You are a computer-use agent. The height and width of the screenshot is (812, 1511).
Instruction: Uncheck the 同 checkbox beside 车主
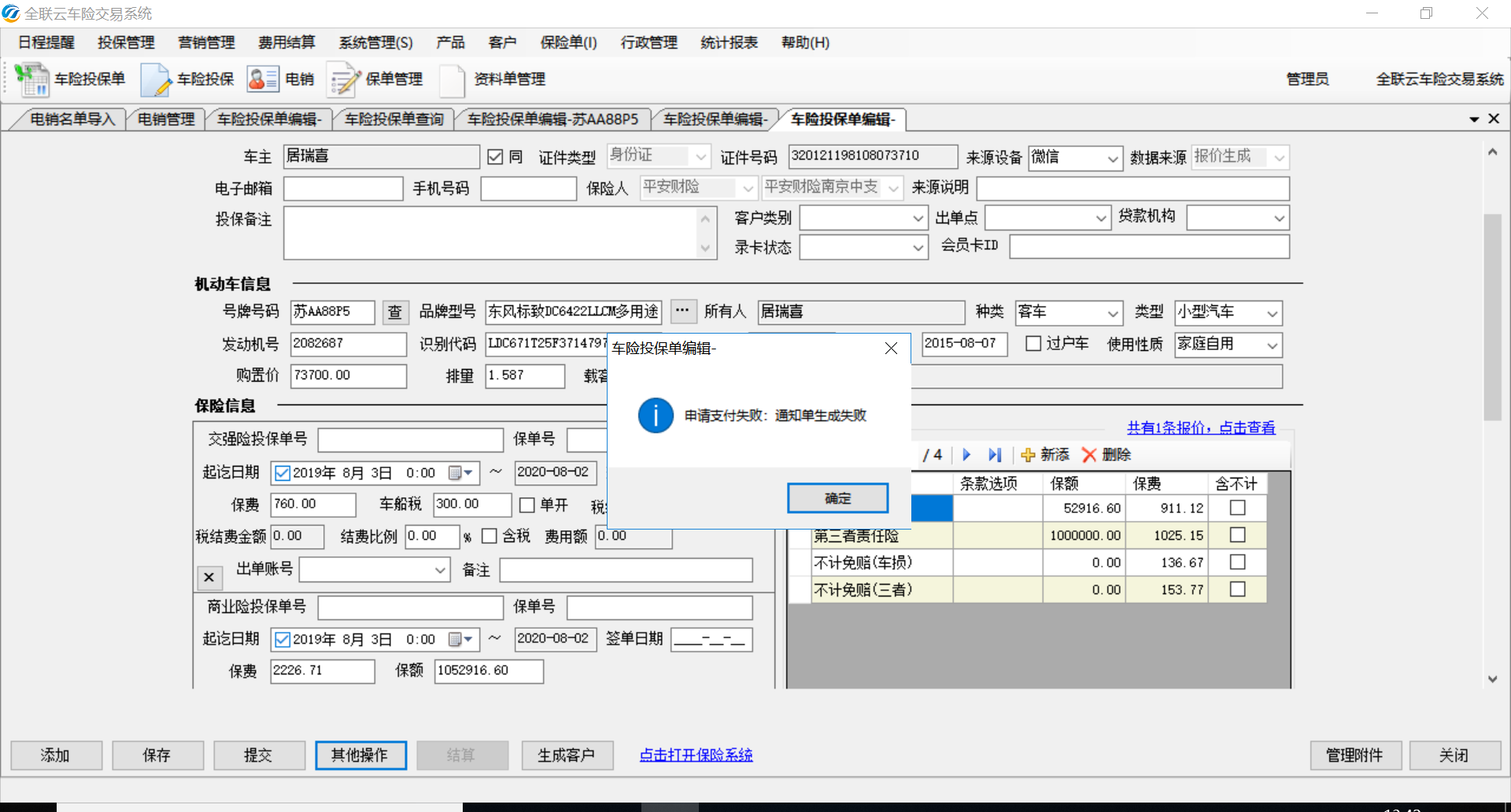click(495, 157)
